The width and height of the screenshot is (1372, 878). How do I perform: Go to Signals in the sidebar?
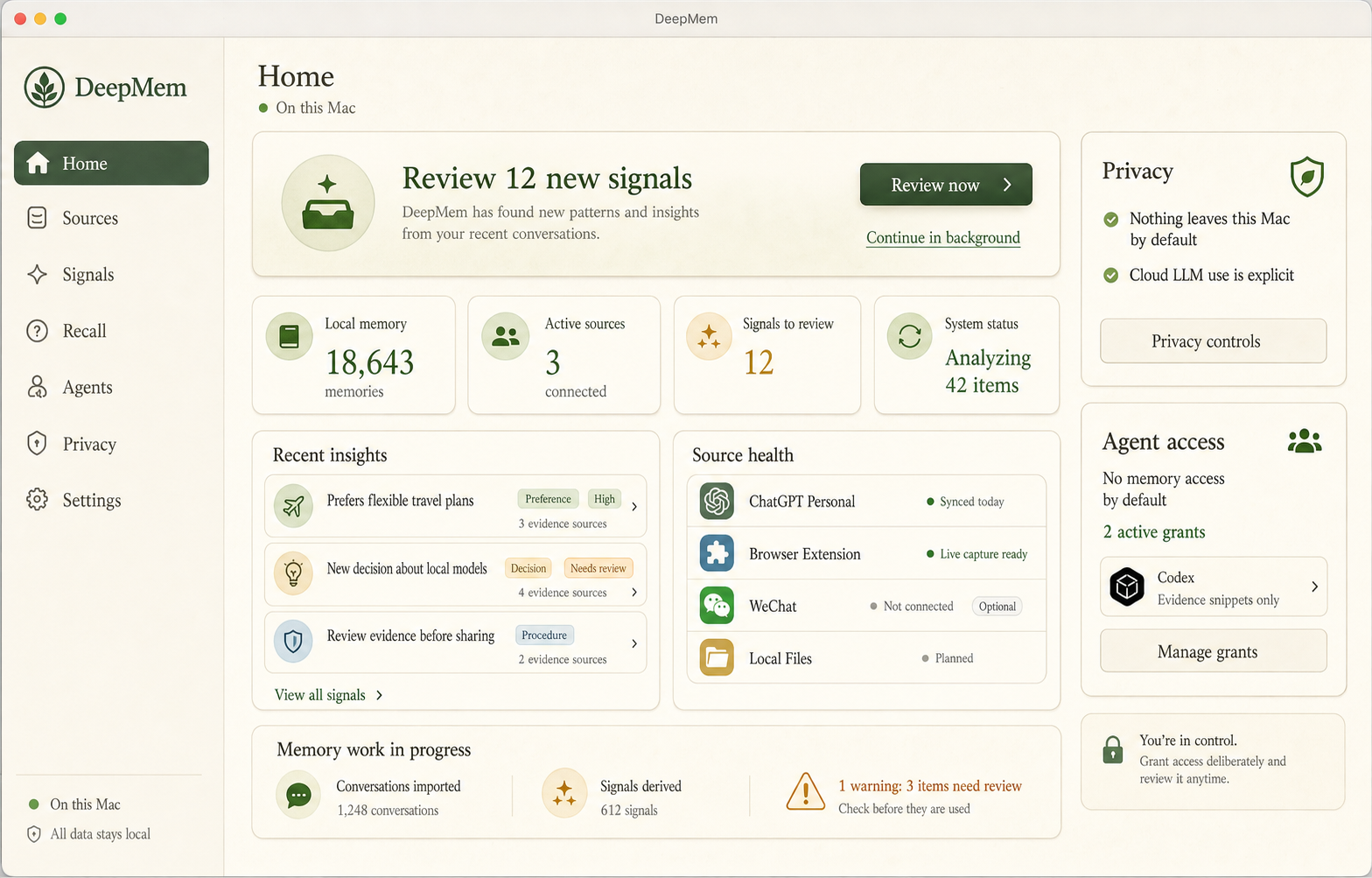111,275
